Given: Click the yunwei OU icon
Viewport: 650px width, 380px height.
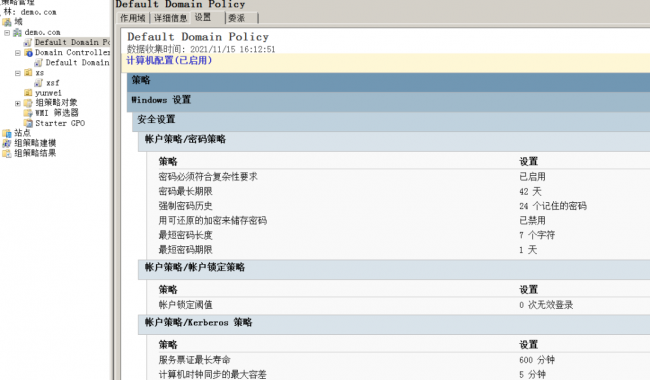Looking at the screenshot, I should [x=28, y=93].
